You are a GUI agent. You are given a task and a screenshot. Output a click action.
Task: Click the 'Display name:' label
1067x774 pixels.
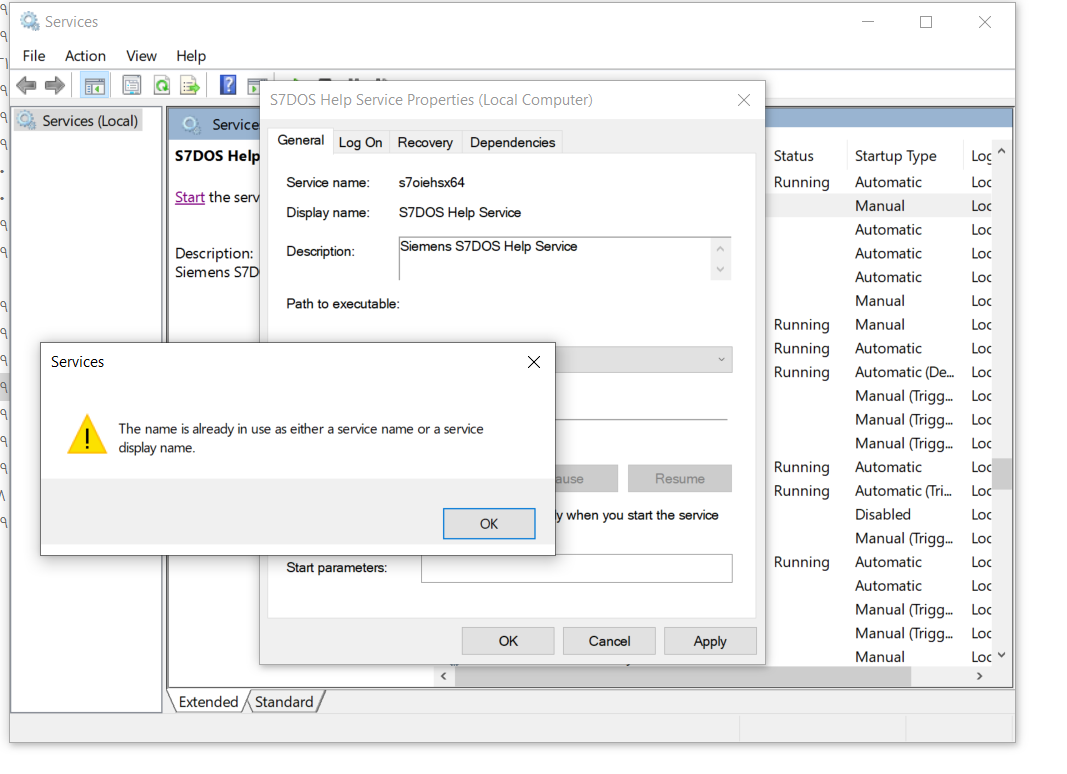click(328, 212)
